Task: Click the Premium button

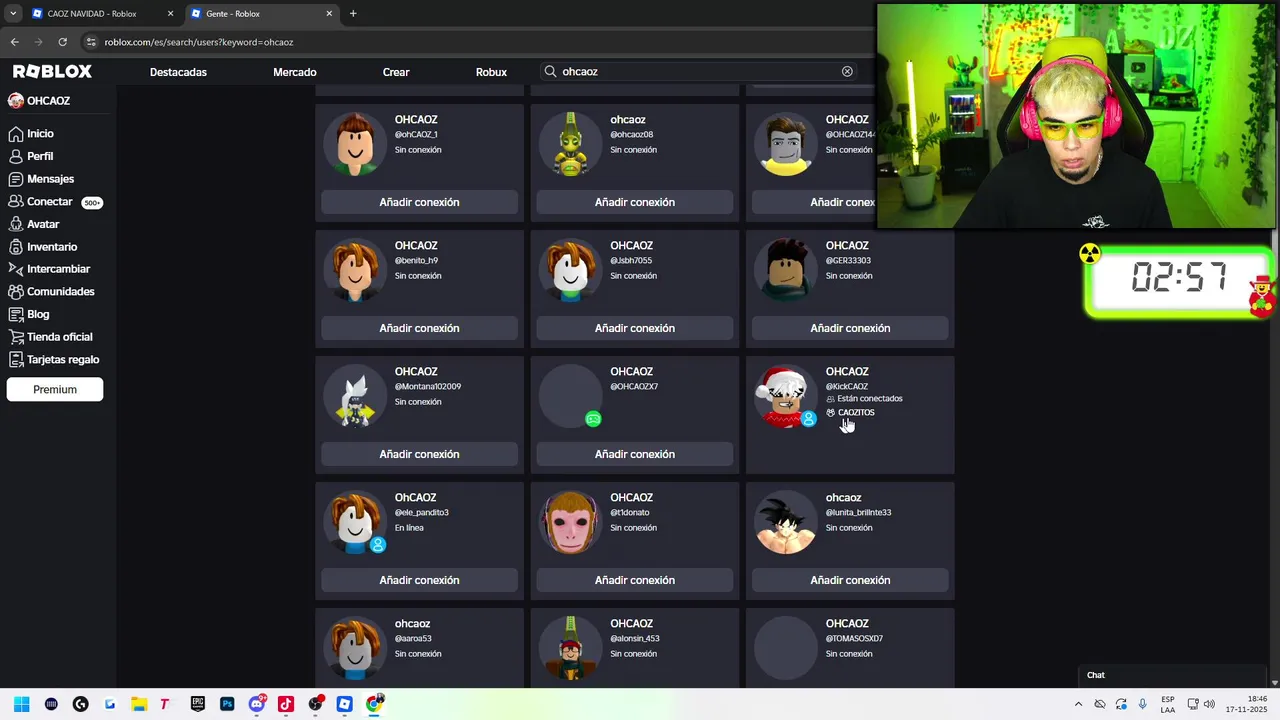Action: 55,389
